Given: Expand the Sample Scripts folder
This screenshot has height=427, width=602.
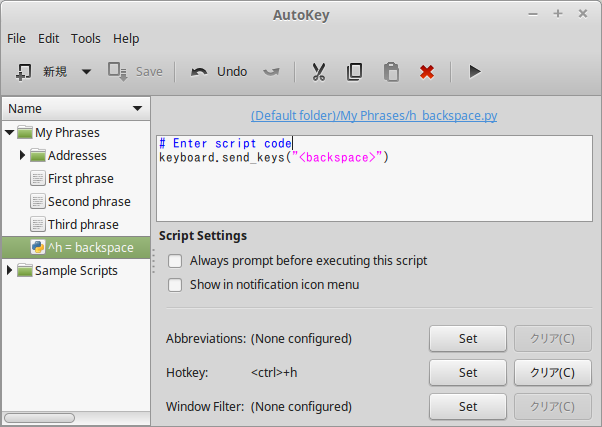Looking at the screenshot, I should point(10,270).
